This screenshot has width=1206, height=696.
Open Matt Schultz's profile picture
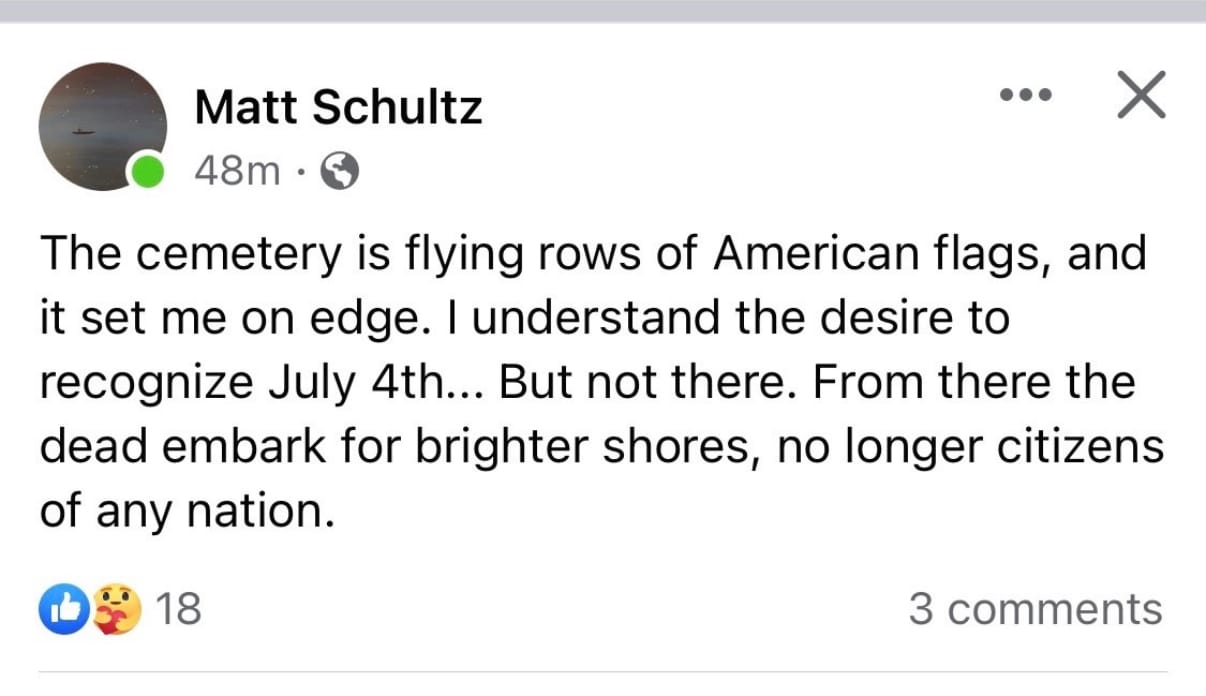pos(101,126)
